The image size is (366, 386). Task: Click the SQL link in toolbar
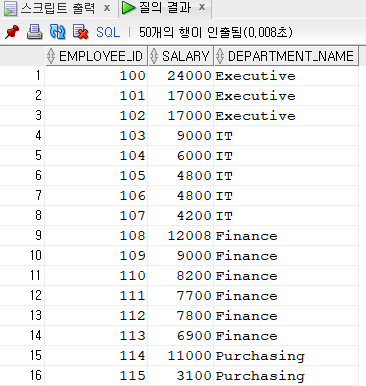108,32
